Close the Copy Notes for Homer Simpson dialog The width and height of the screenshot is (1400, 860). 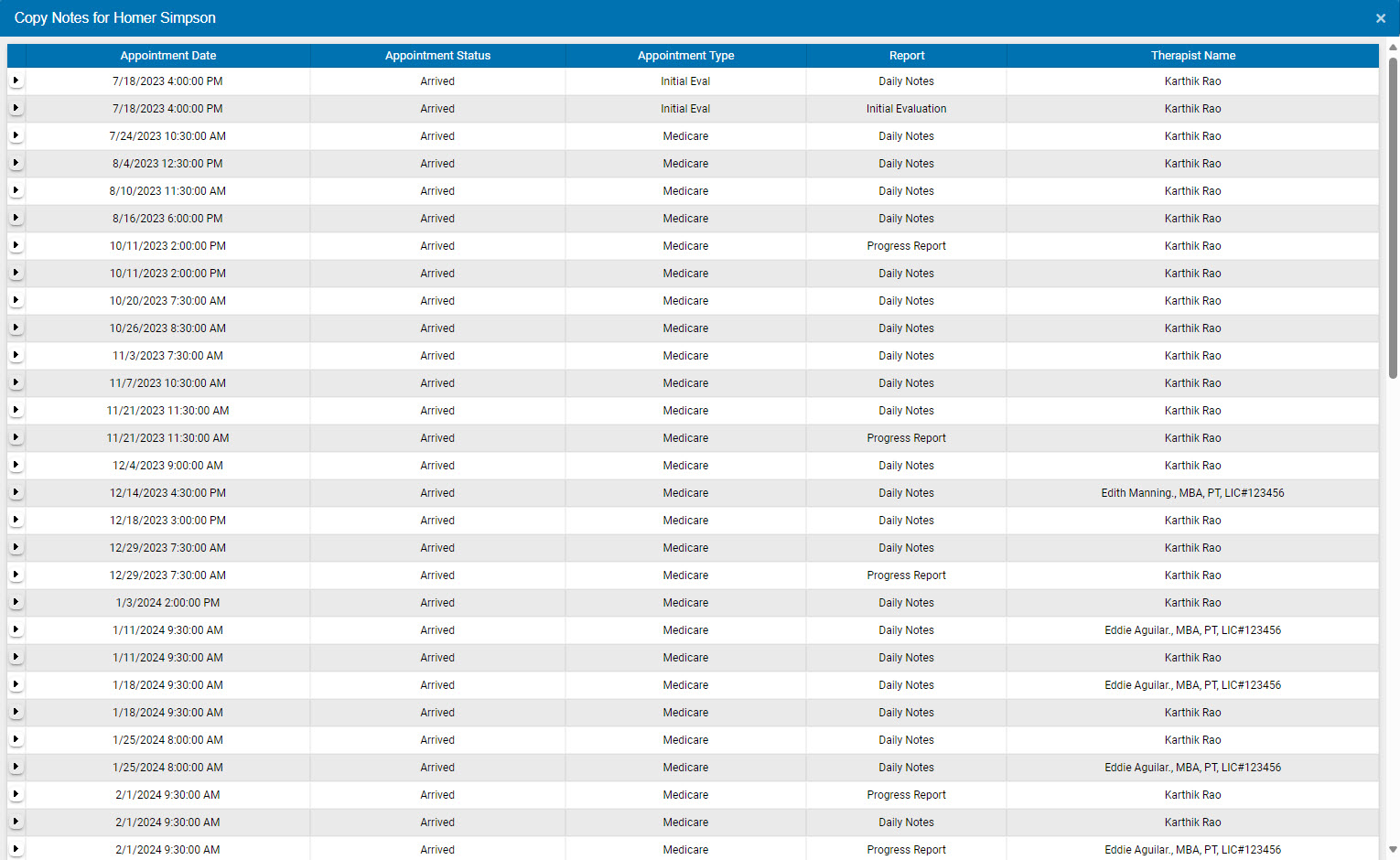pyautogui.click(x=1380, y=18)
